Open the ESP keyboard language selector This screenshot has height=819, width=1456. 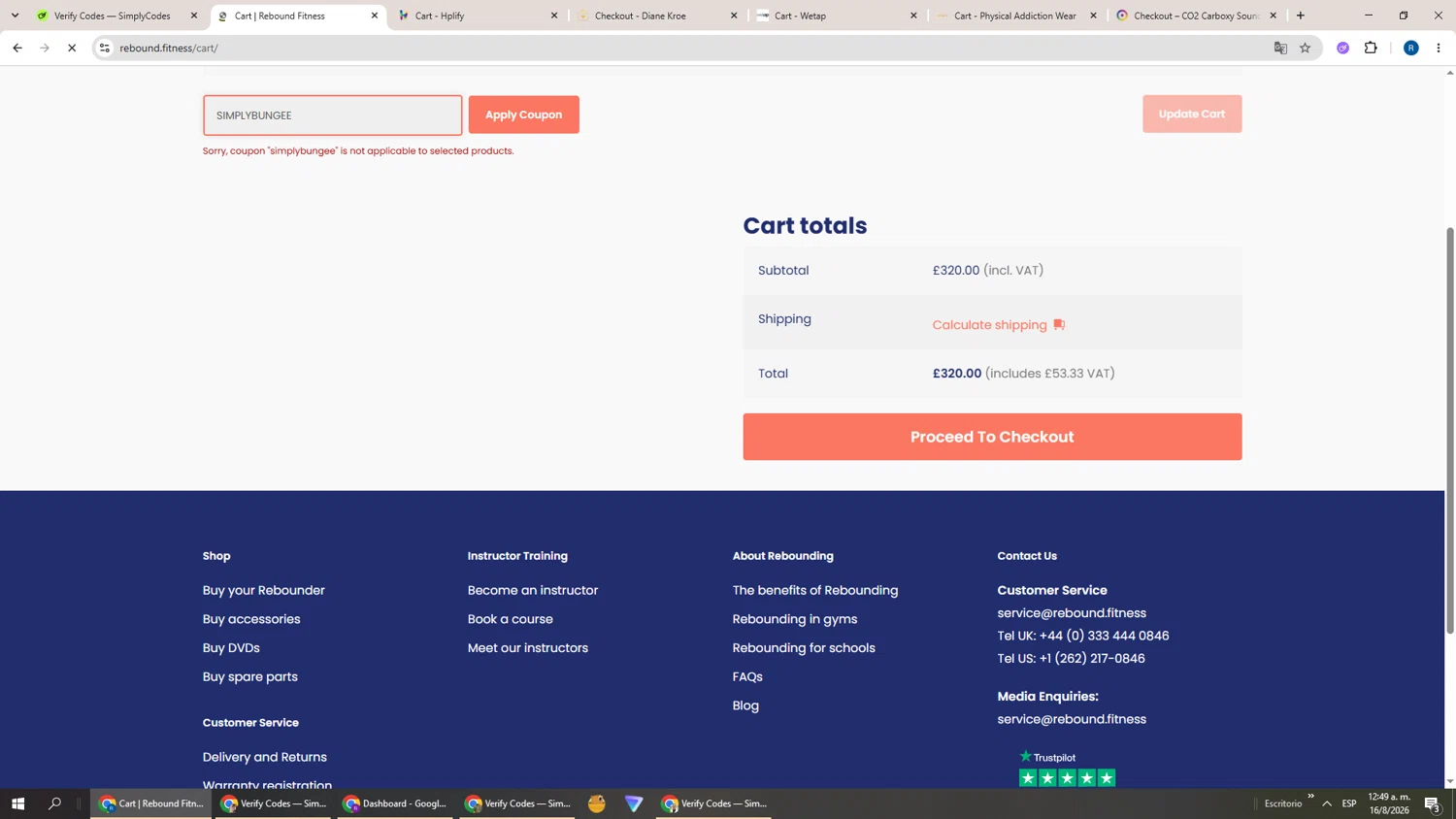pyautogui.click(x=1349, y=803)
